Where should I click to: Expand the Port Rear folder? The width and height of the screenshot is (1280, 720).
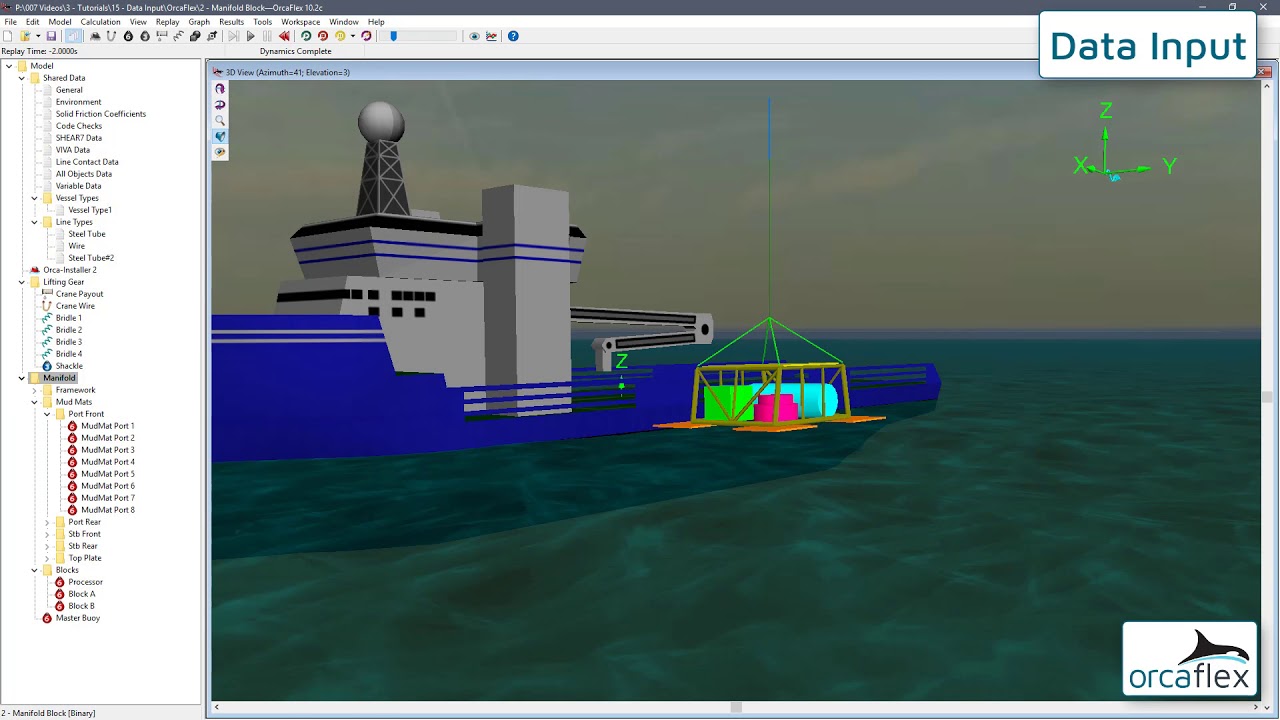pyautogui.click(x=47, y=522)
